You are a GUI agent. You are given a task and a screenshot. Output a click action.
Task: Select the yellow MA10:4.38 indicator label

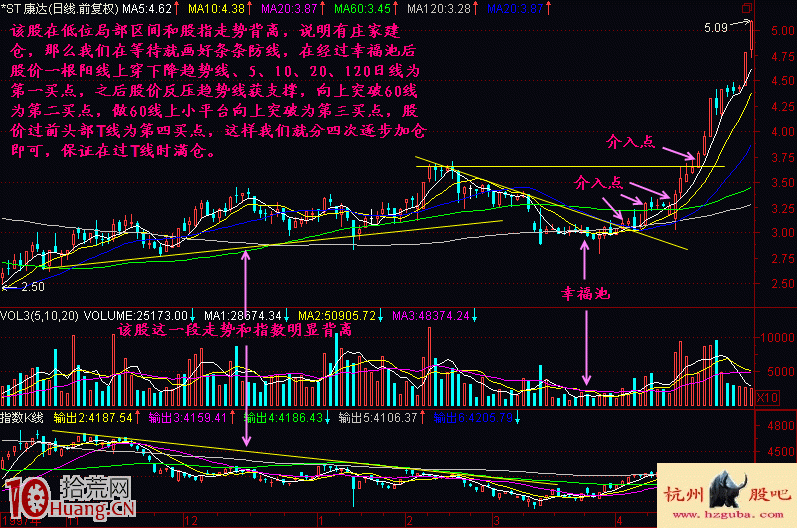(x=216, y=9)
